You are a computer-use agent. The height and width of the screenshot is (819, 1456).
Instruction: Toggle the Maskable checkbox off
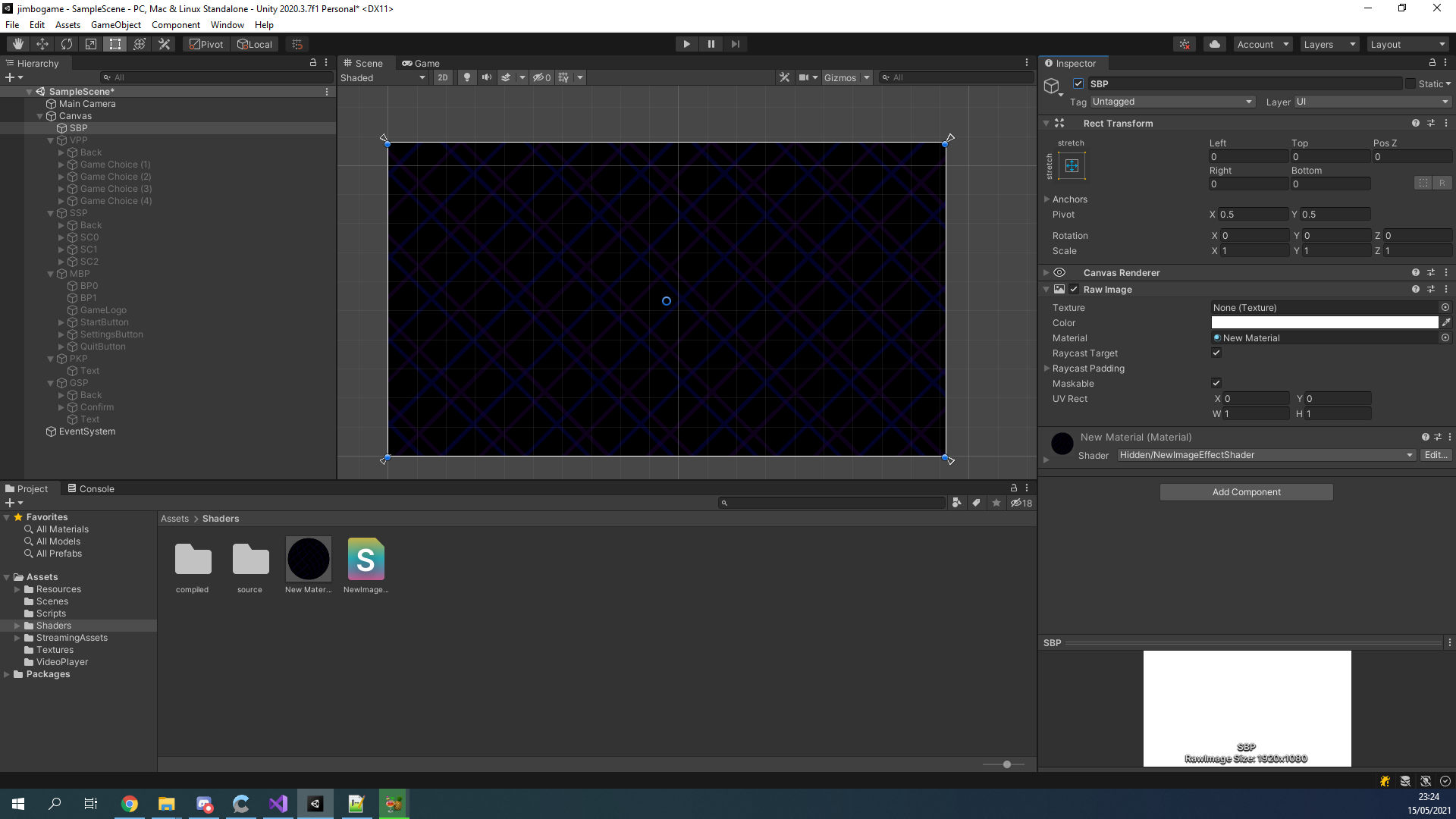1216,383
